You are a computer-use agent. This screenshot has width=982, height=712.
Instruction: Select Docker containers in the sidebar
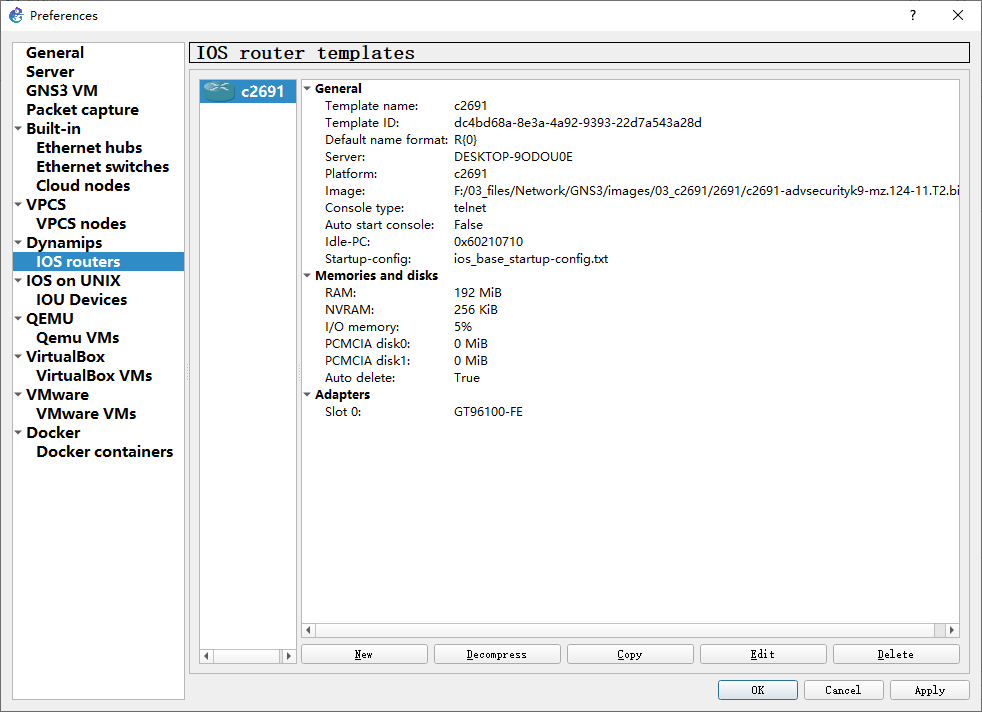click(105, 451)
